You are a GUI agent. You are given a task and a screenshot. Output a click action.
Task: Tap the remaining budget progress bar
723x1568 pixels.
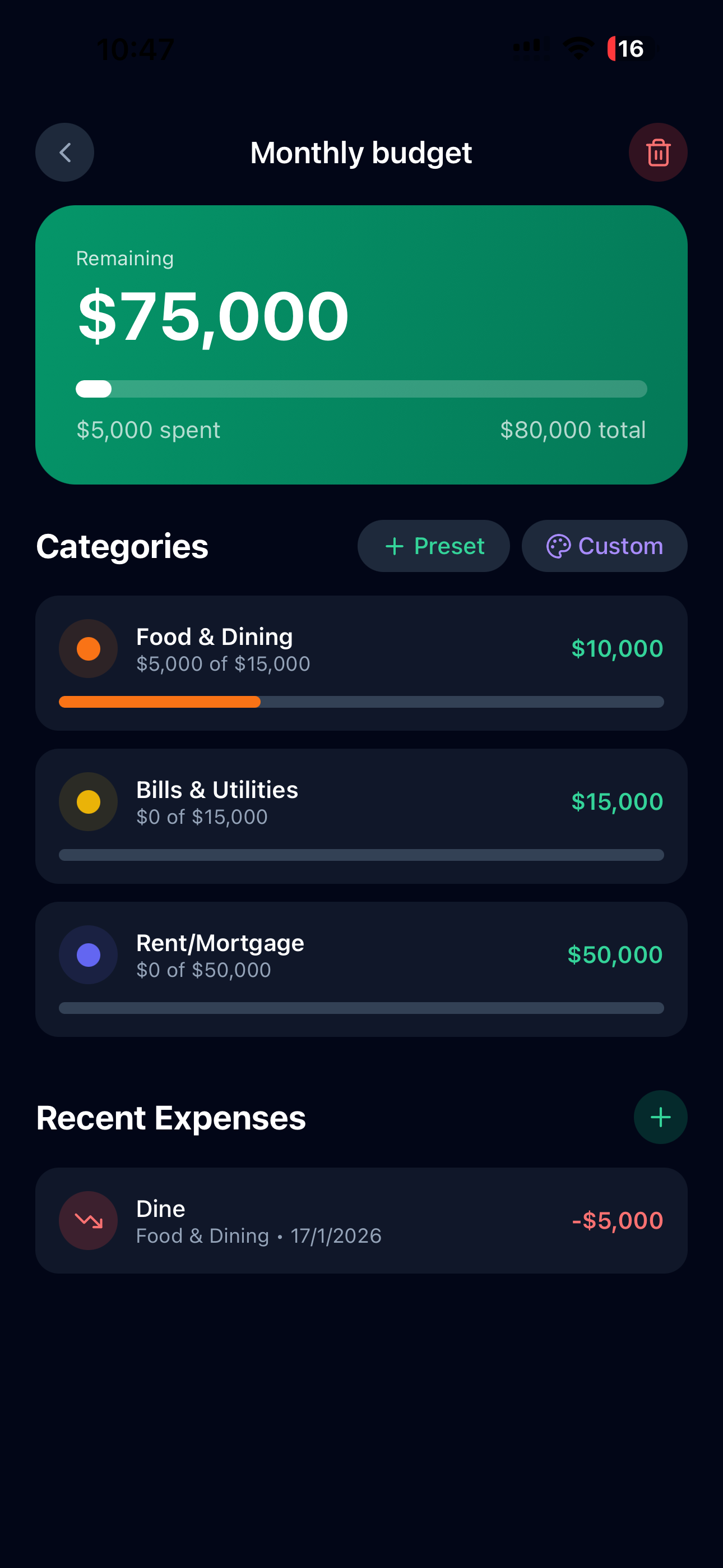pyautogui.click(x=361, y=389)
